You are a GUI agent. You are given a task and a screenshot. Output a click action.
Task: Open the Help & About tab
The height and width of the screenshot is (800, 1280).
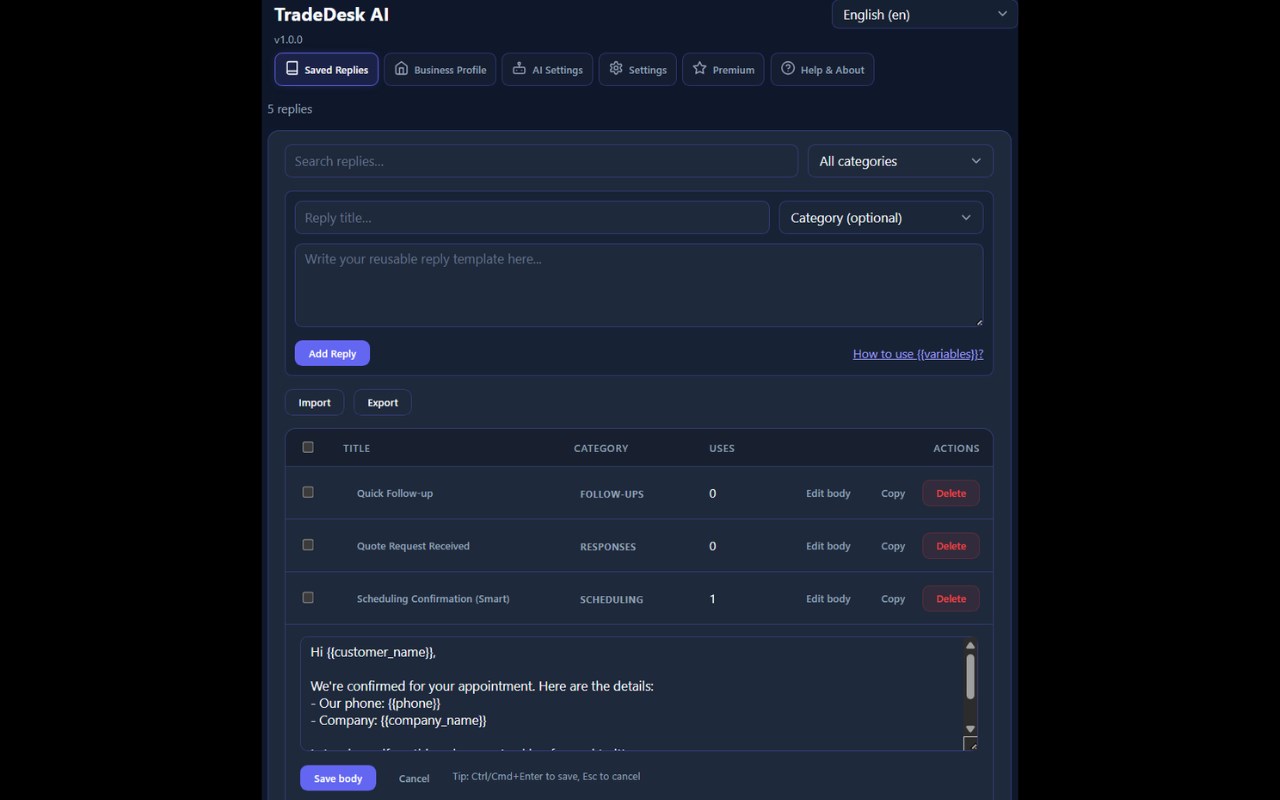[x=822, y=69]
